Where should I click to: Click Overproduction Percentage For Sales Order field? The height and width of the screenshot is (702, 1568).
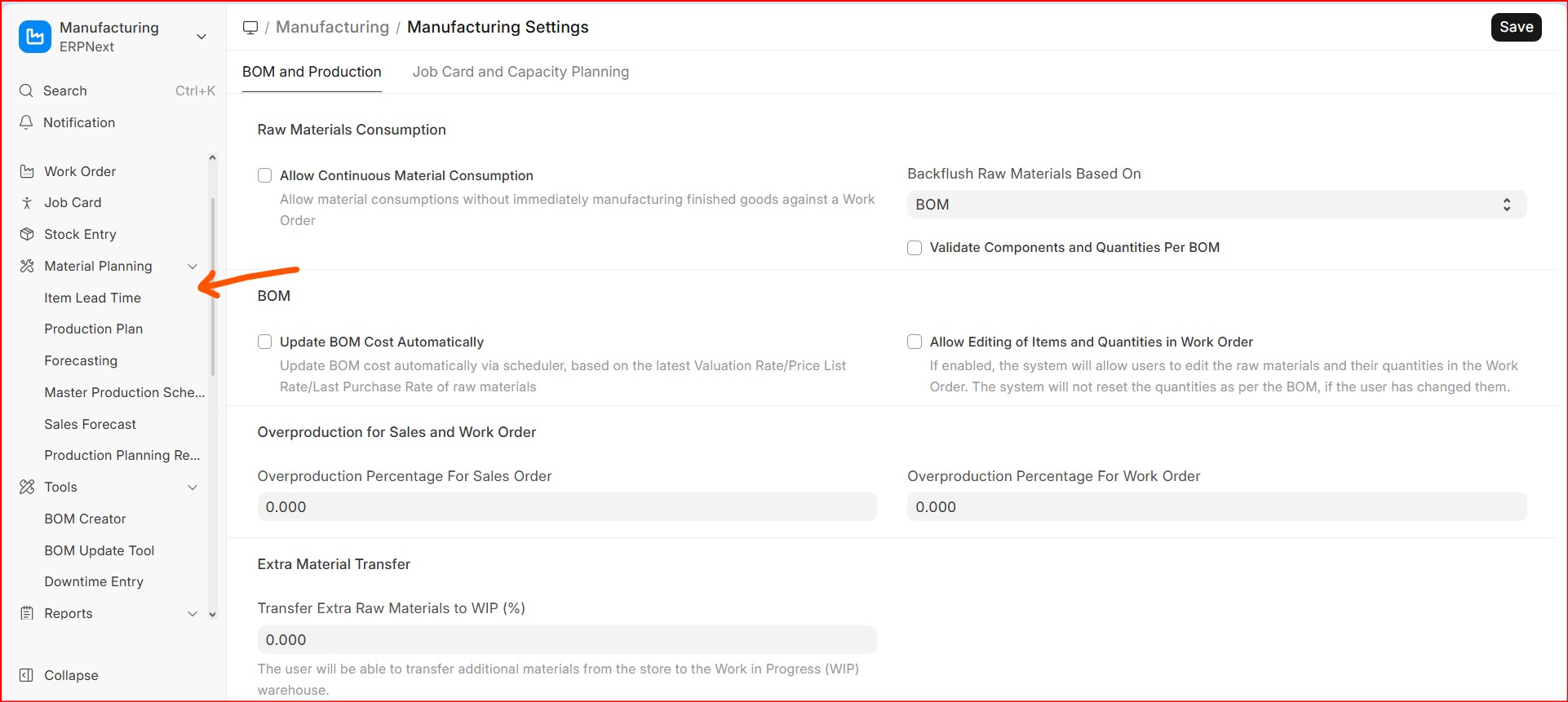click(566, 507)
